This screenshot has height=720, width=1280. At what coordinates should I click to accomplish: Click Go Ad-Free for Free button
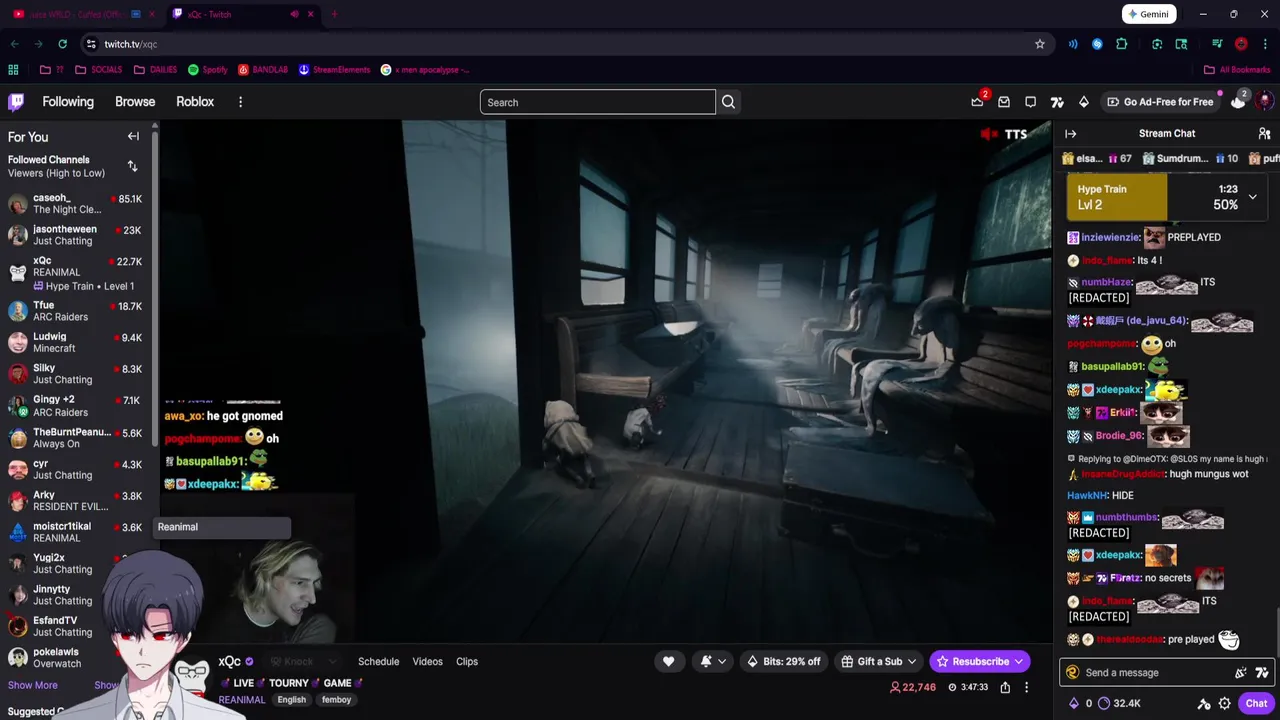[x=1159, y=102]
